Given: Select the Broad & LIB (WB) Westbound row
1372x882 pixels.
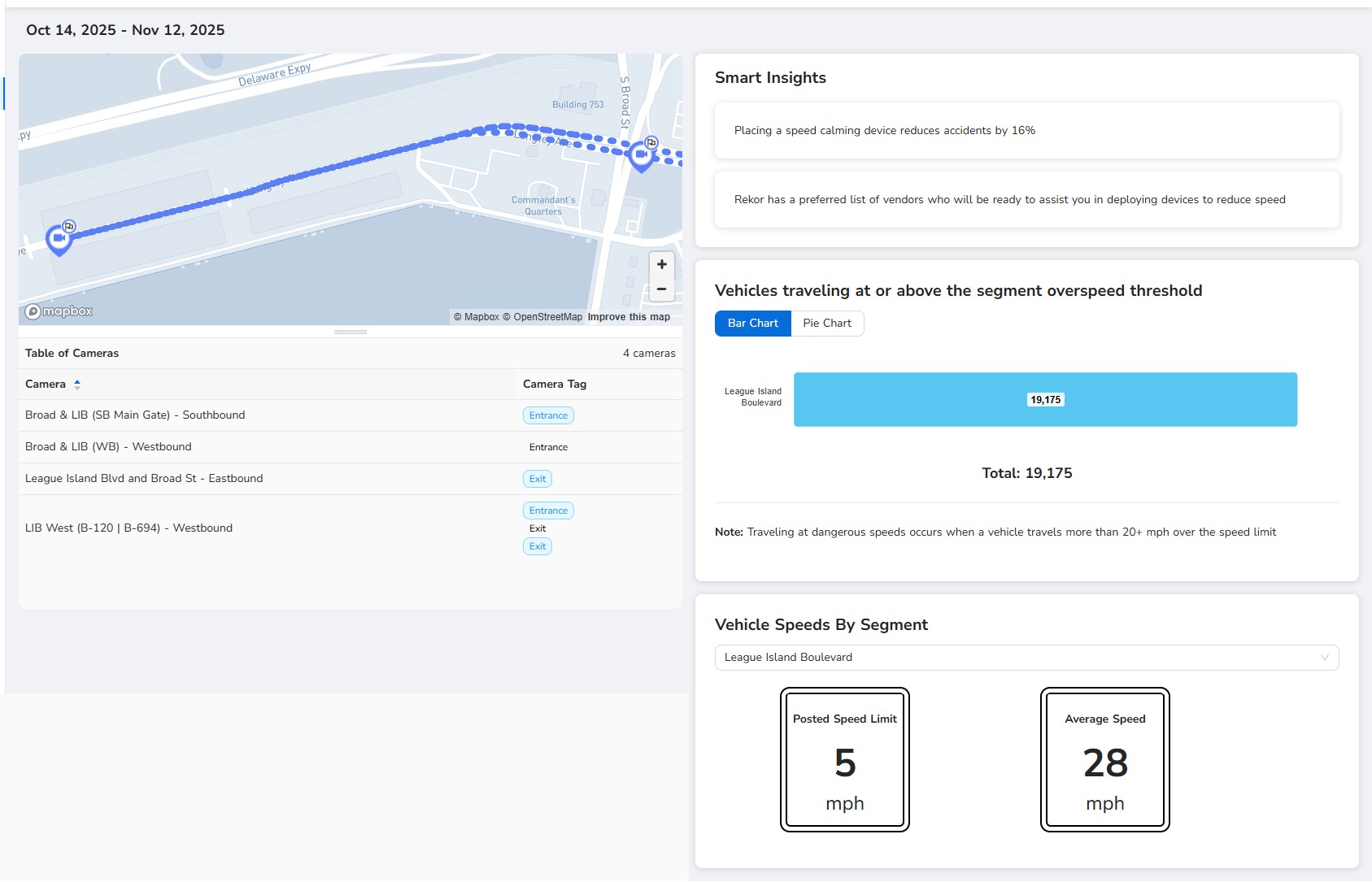Looking at the screenshot, I should tap(108, 447).
